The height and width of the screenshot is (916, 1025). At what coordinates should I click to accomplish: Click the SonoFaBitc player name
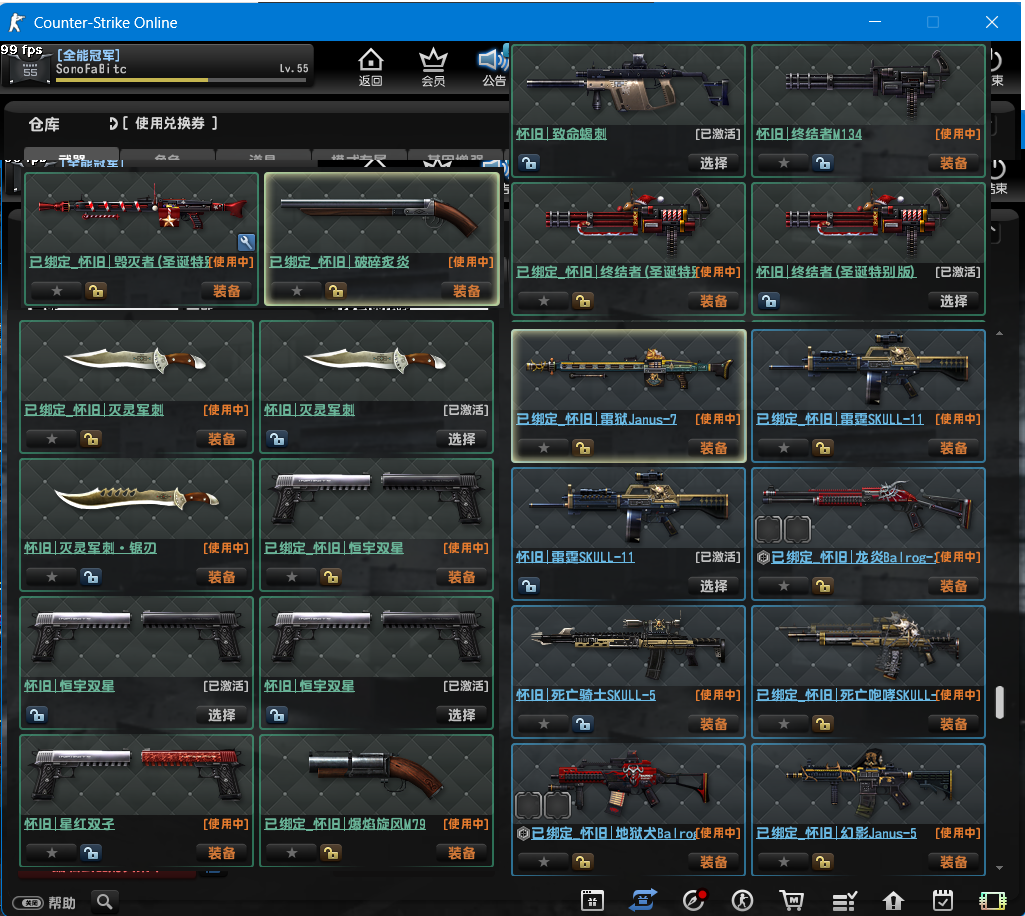tap(91, 69)
